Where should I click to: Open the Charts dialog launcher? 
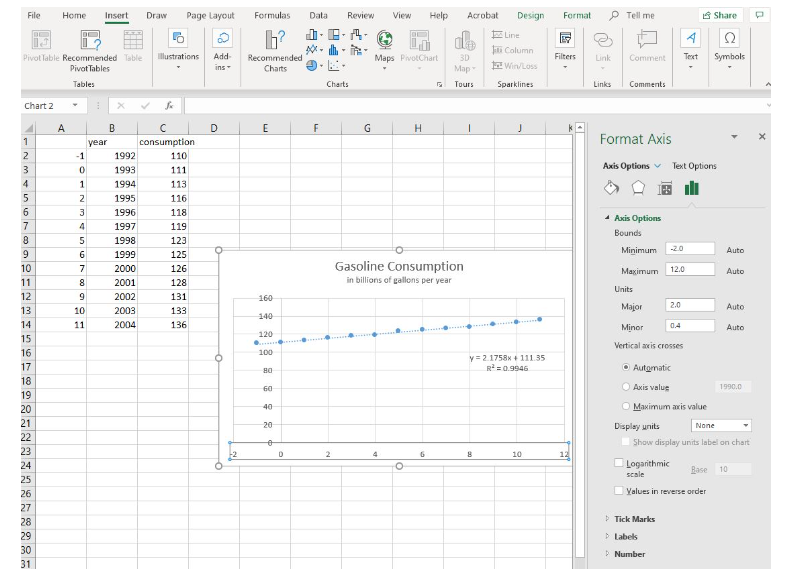(x=439, y=84)
